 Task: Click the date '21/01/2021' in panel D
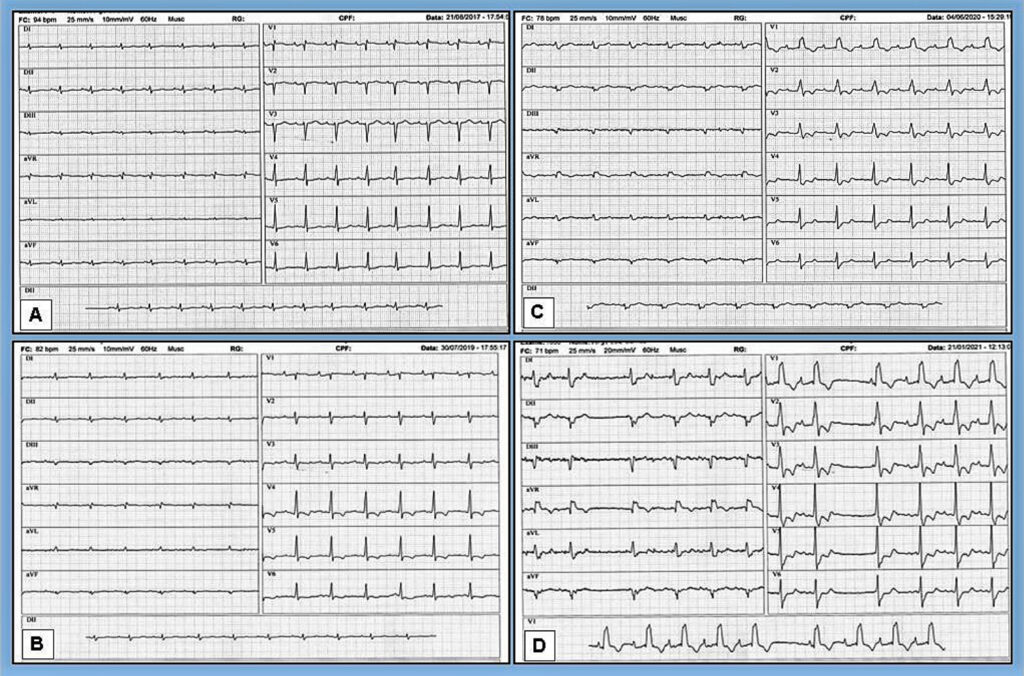[965, 347]
